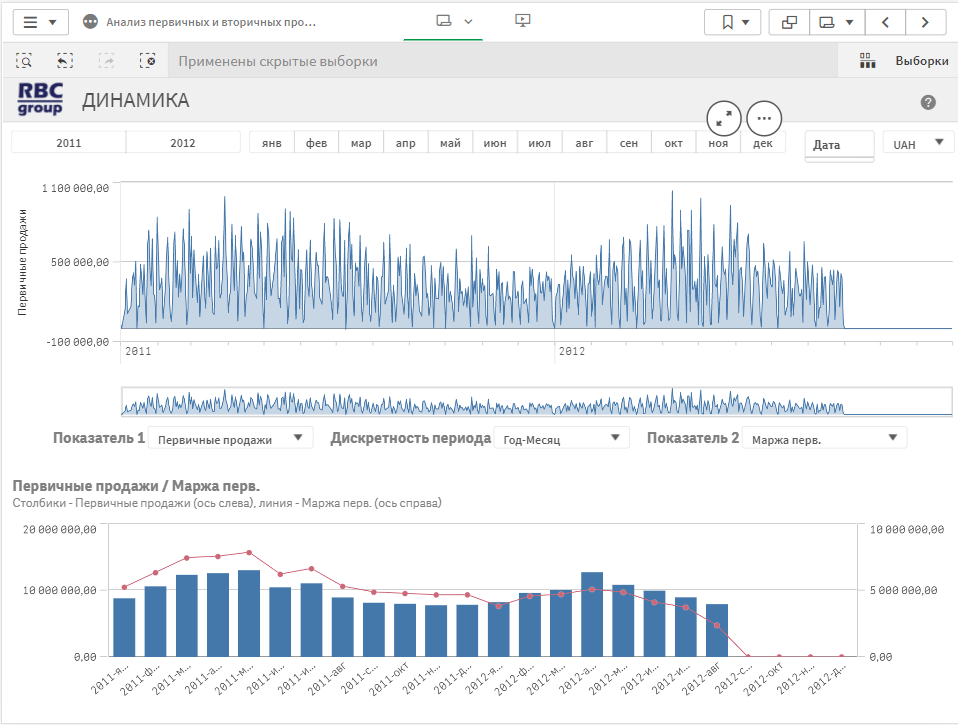Open the Выборки selections tool
Viewport: 958px width, 725px height.
[x=905, y=61]
